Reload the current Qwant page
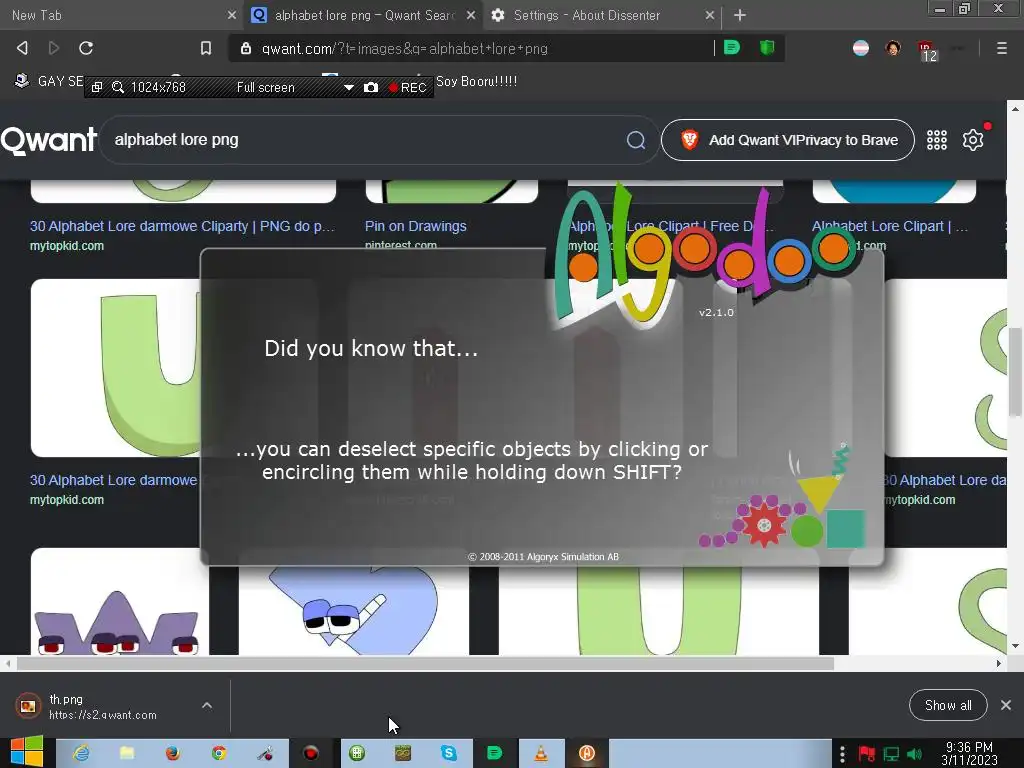Screen dimensions: 1024x768 click(86, 48)
